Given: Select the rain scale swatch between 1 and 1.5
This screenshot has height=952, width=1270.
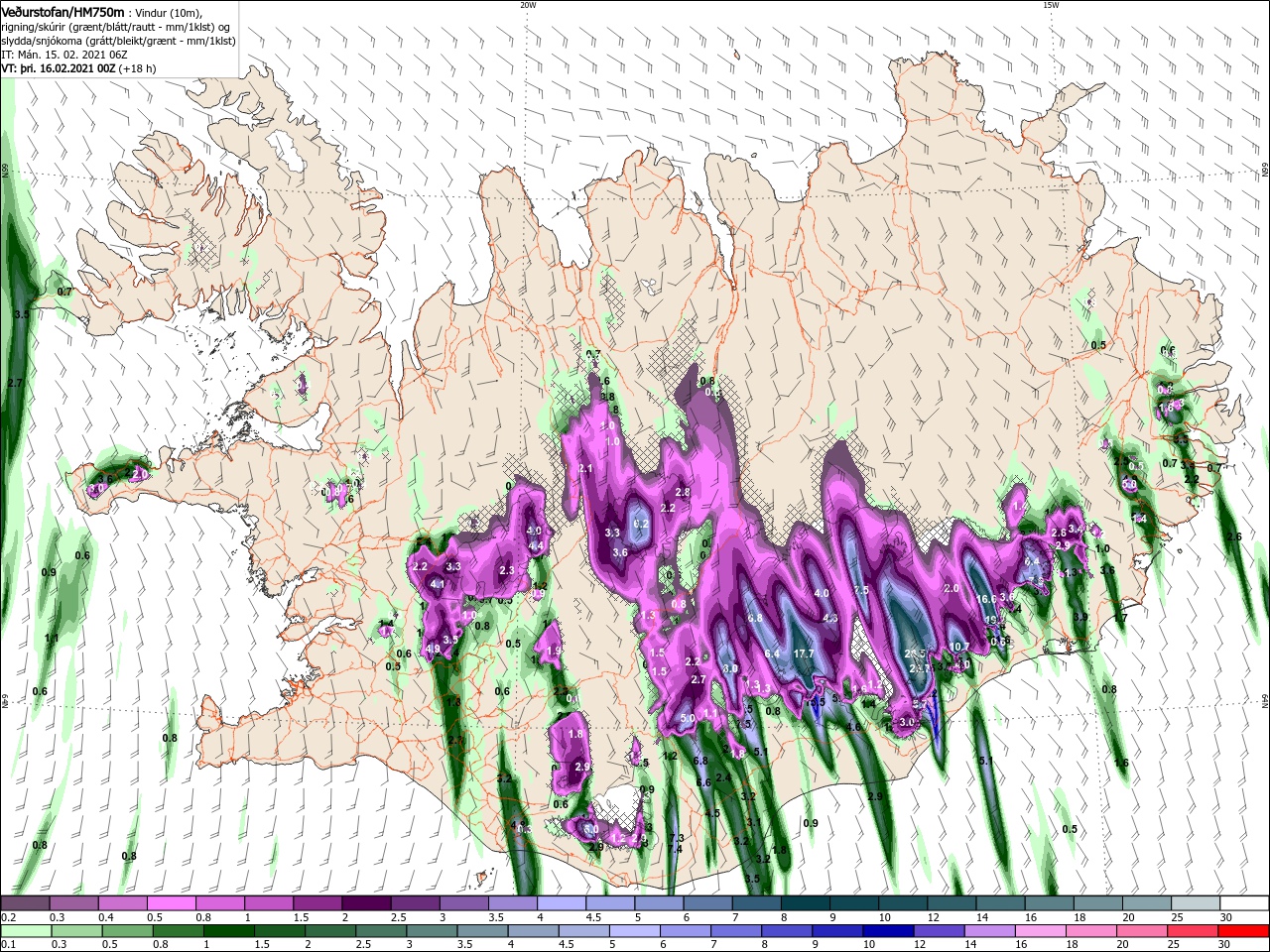Looking at the screenshot, I should pos(229,931).
